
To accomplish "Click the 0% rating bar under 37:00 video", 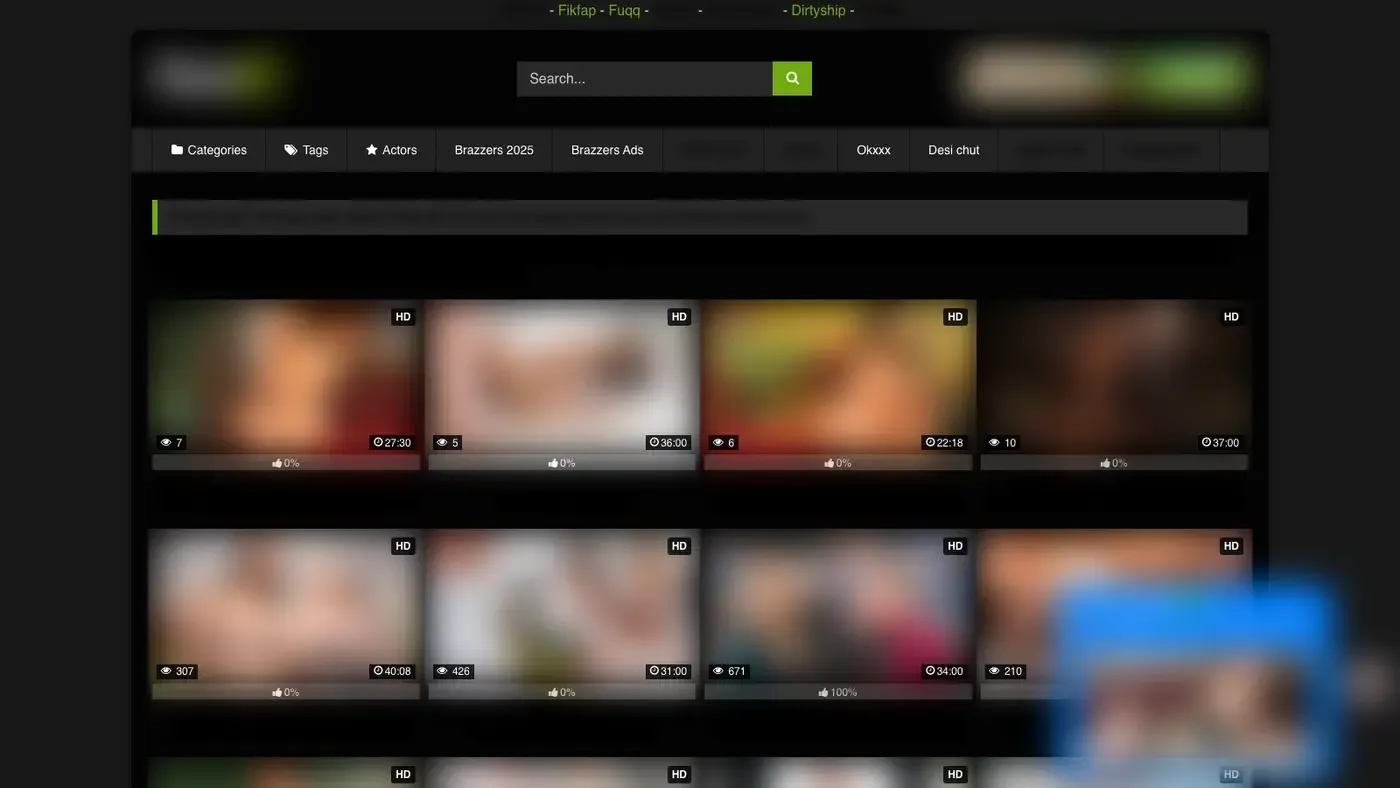I will pos(1114,463).
